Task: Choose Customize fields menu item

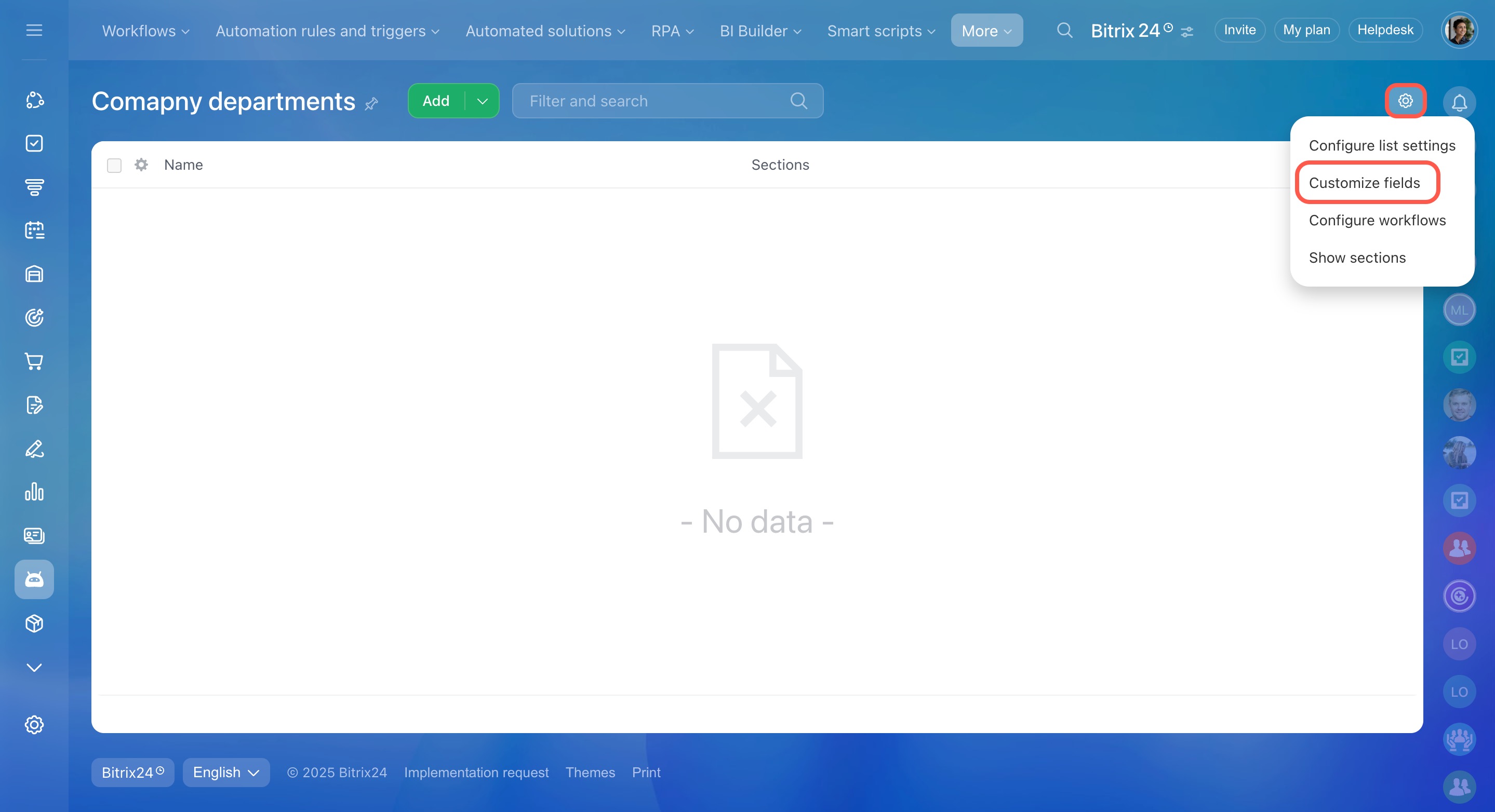Action: click(1365, 183)
